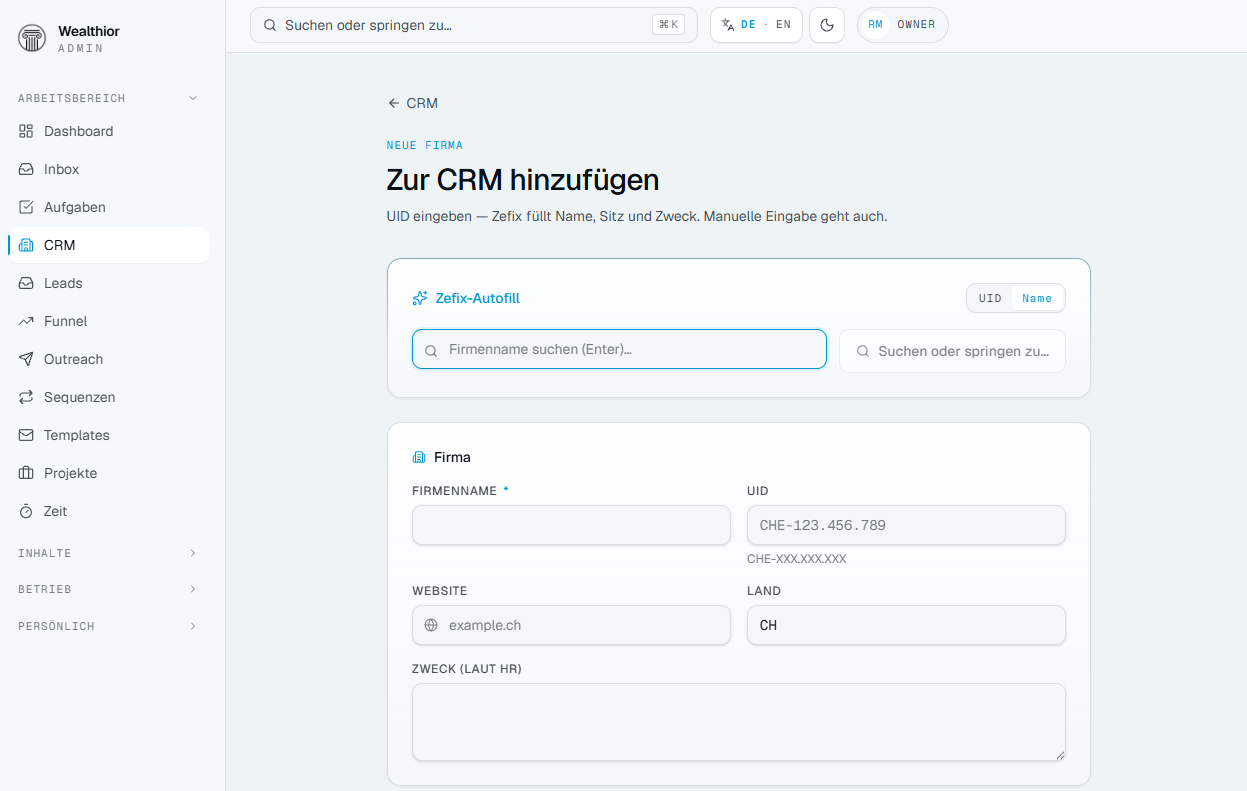Click the Sequenzen repeat-arrows icon
The width and height of the screenshot is (1247, 791).
tap(26, 397)
